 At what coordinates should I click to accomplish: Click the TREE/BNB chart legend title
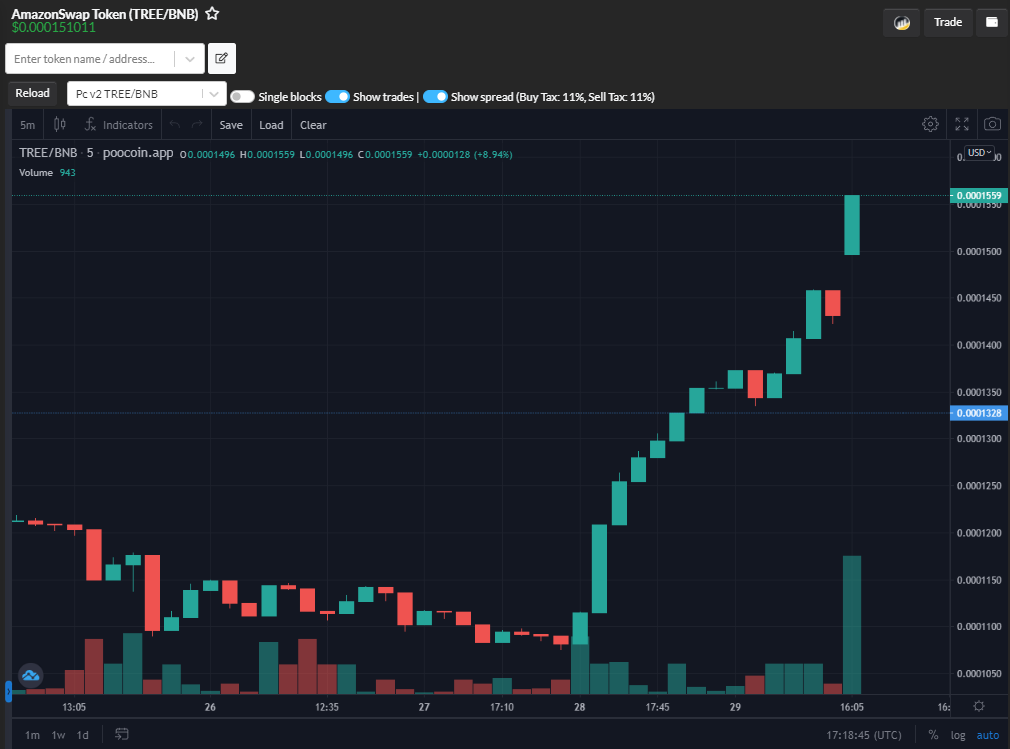[96, 153]
